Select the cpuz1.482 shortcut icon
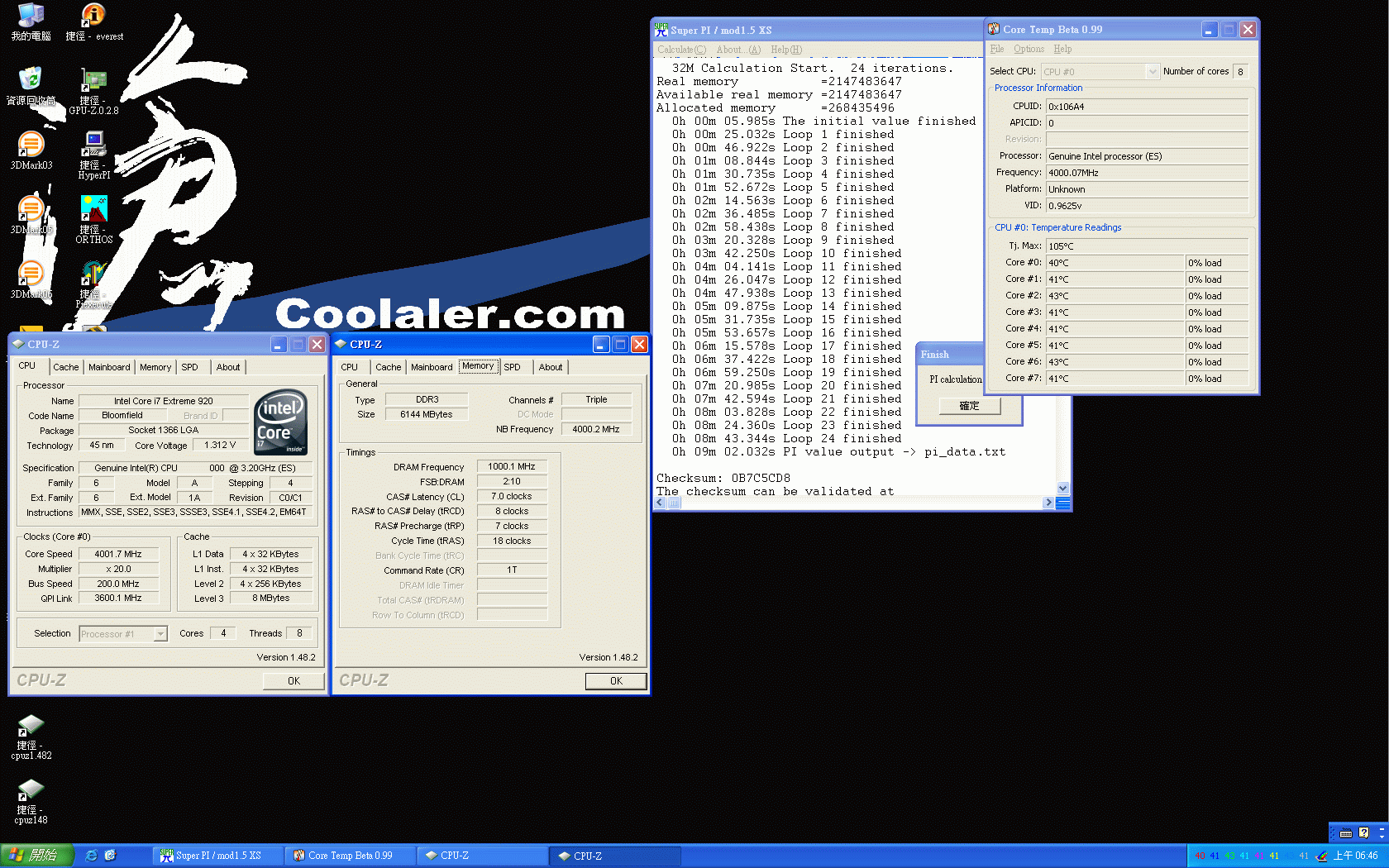 31,737
